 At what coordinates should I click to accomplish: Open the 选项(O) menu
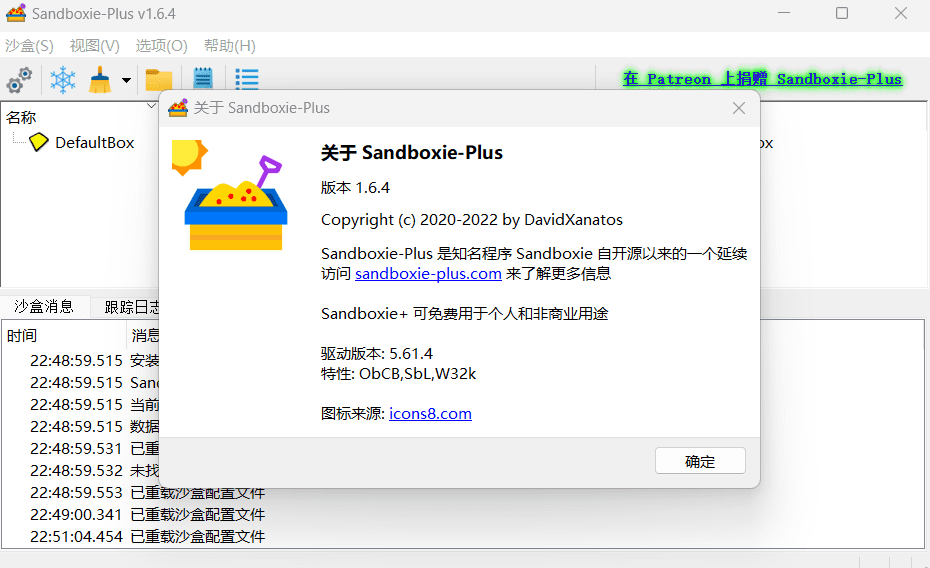pos(161,46)
